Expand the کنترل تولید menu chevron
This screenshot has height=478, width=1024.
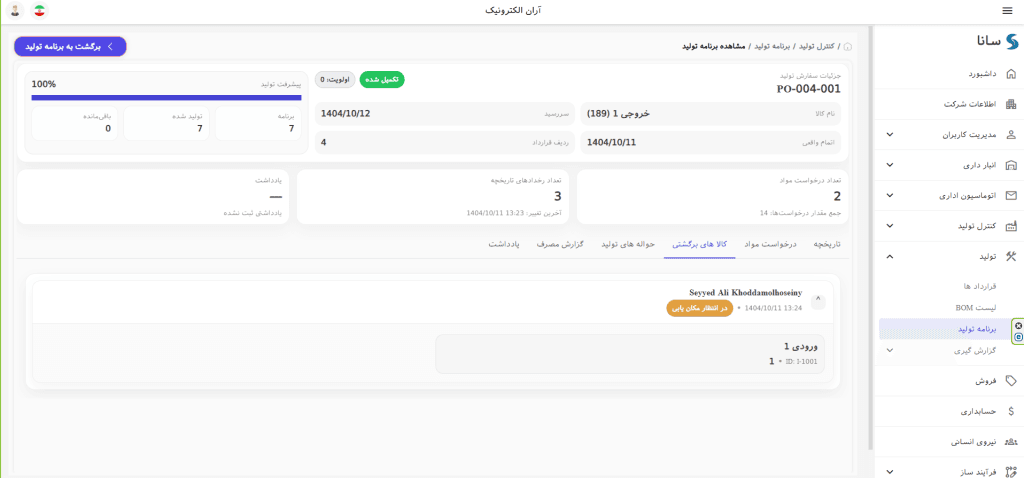(x=889, y=226)
